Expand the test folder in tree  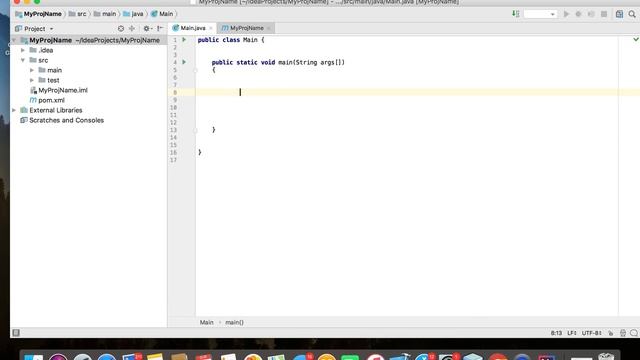click(32, 80)
